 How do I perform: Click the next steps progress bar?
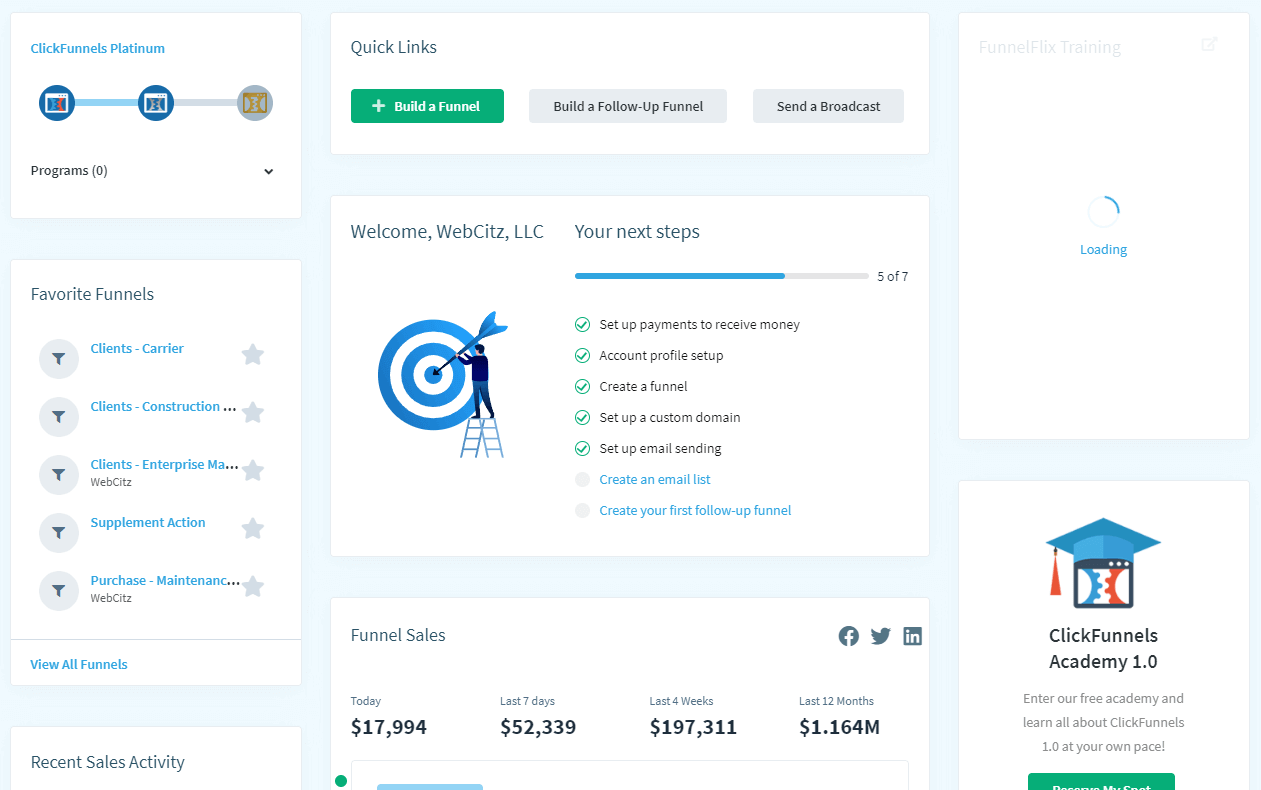coord(721,276)
